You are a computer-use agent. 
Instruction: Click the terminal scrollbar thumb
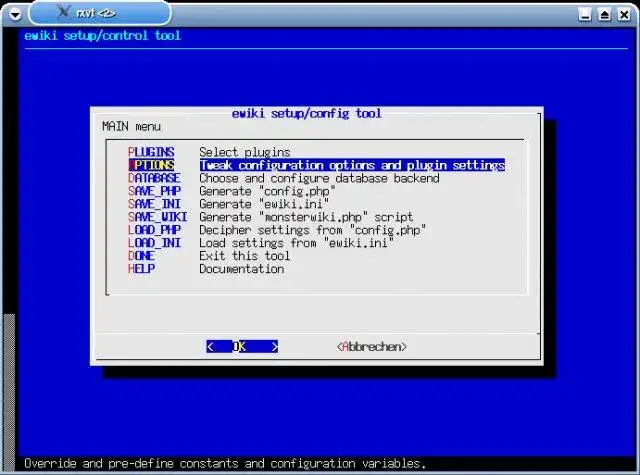[9, 392]
